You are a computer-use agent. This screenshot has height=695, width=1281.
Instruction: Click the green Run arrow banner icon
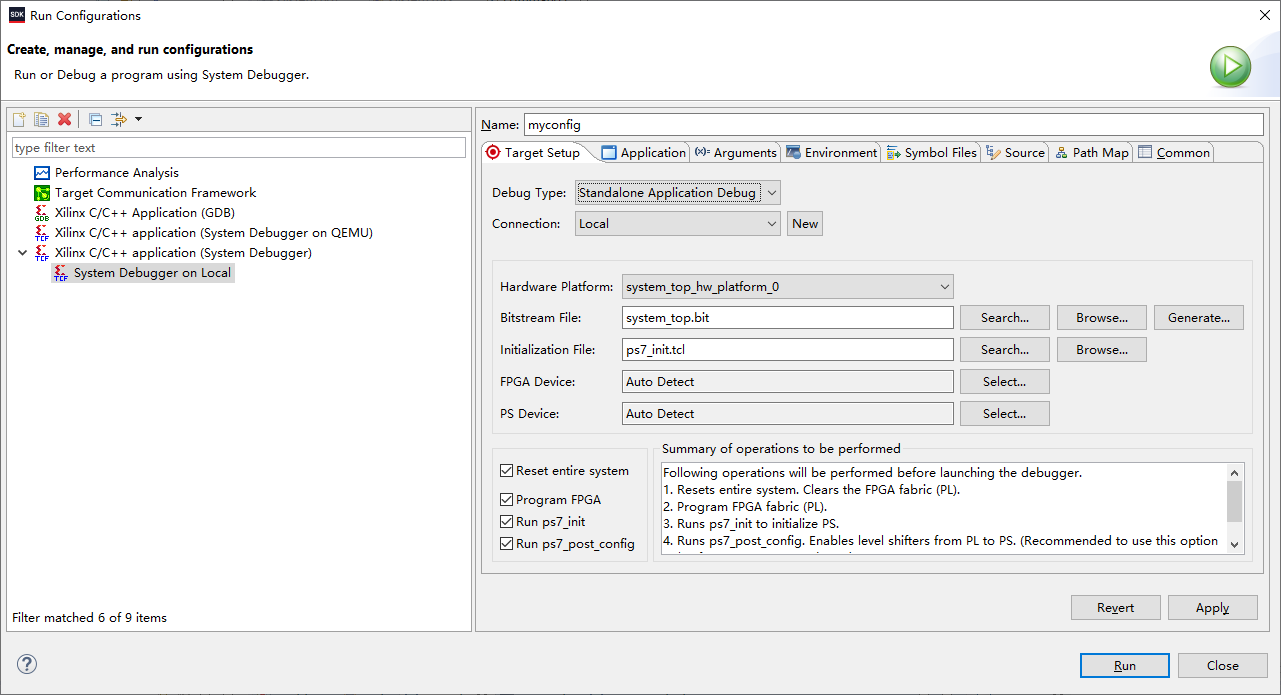click(1230, 68)
